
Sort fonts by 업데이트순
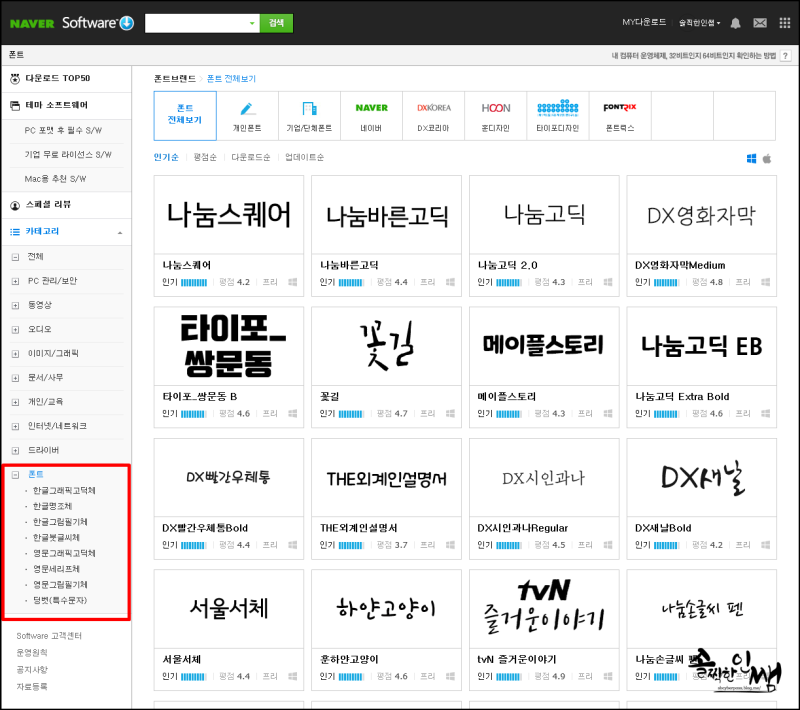coord(304,157)
